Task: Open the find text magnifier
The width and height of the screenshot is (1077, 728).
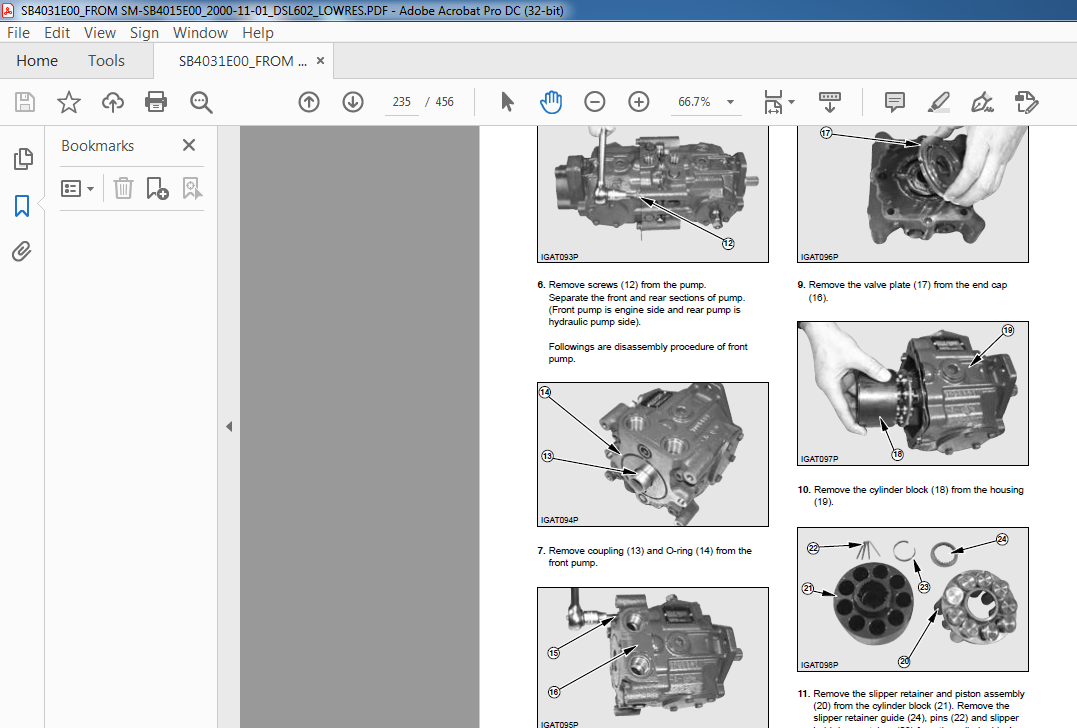Action: tap(201, 102)
